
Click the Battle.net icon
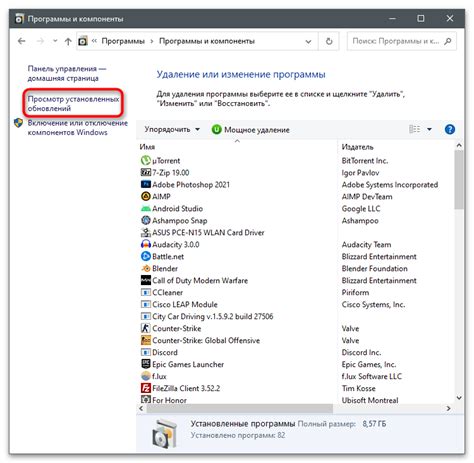[146, 257]
